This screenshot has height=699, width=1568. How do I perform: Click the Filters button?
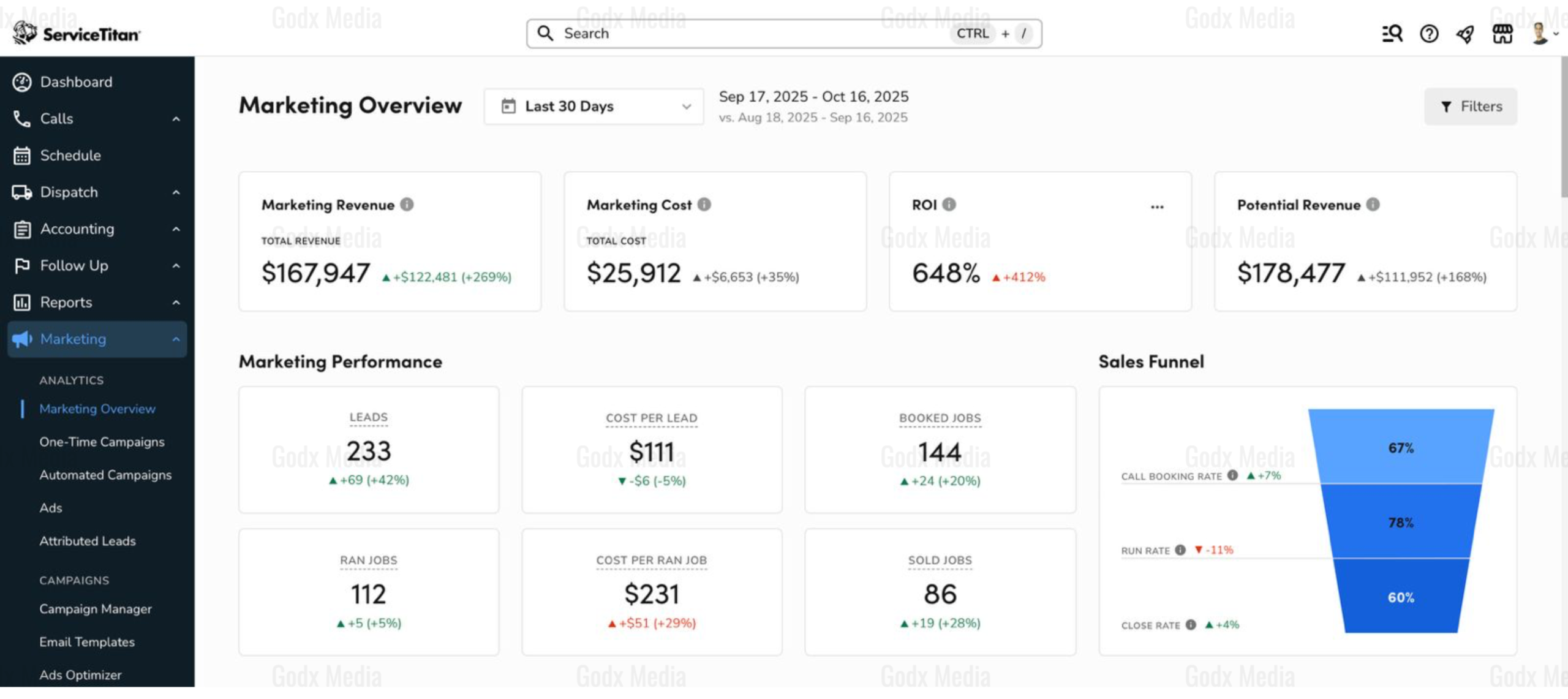(1471, 107)
